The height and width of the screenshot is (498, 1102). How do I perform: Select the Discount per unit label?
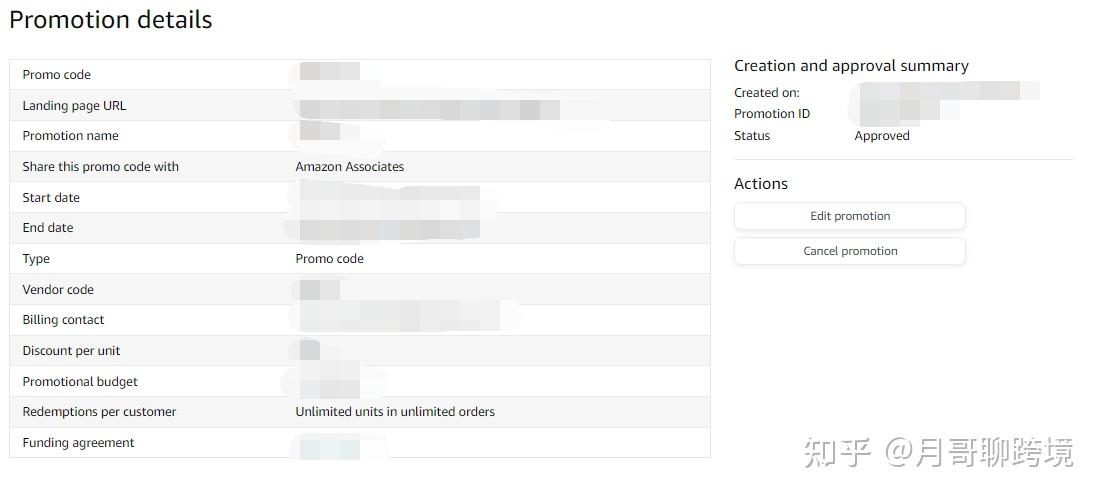(71, 351)
